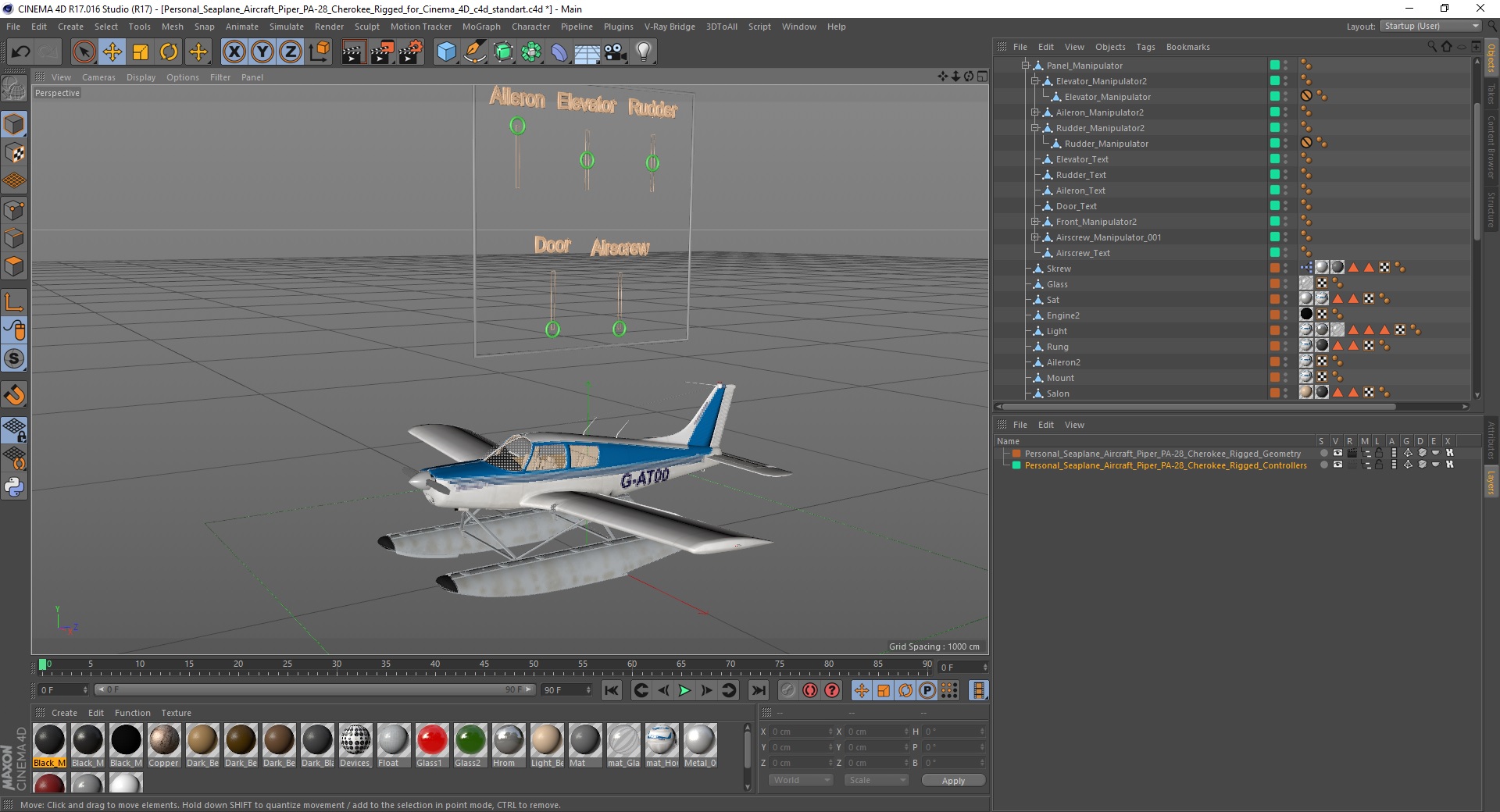
Task: Open the Layout Startup dropdown
Action: (x=1430, y=26)
